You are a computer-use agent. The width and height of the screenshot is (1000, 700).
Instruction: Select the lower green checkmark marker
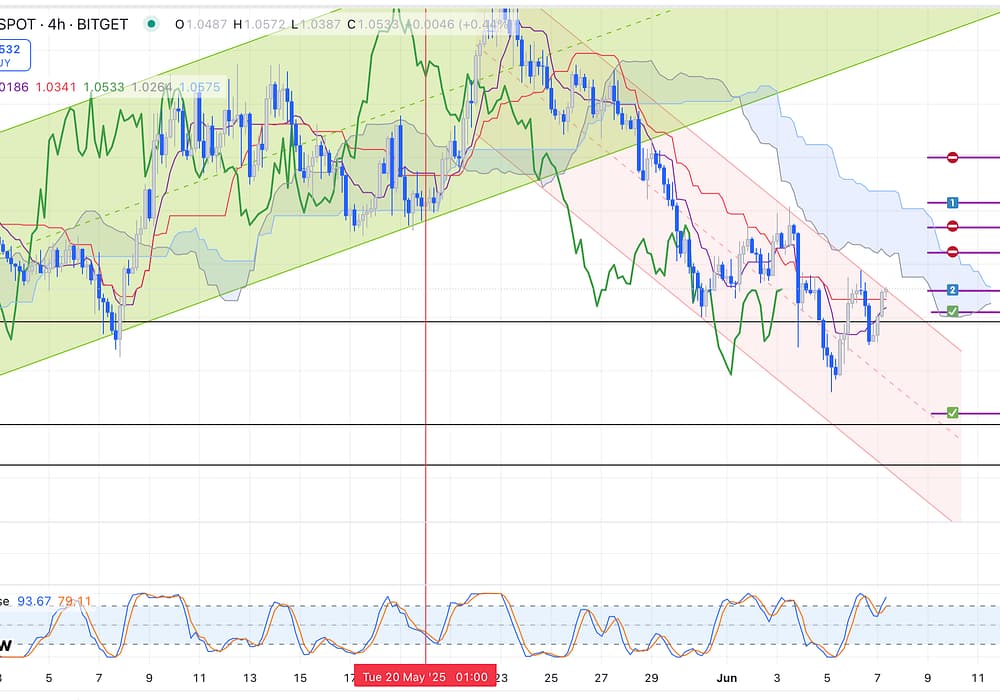[953, 412]
